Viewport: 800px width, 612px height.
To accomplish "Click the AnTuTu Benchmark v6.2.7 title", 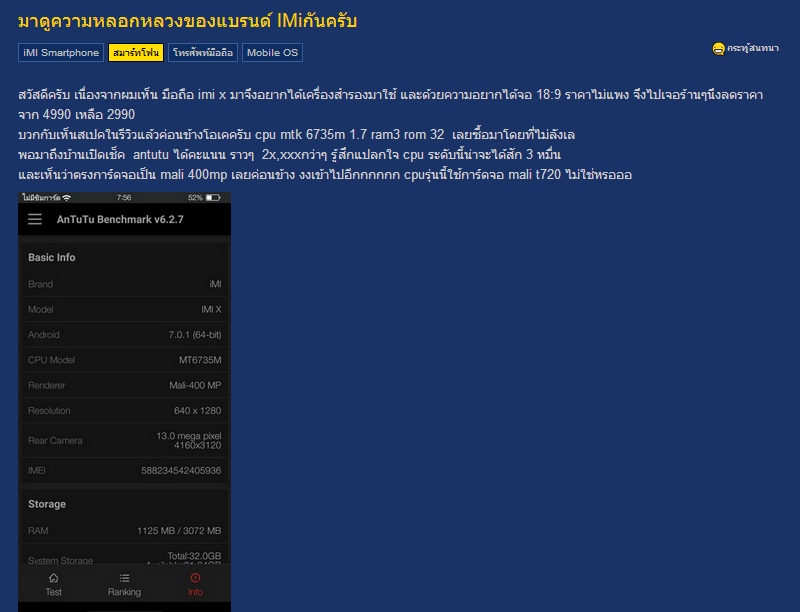I will 120,219.
